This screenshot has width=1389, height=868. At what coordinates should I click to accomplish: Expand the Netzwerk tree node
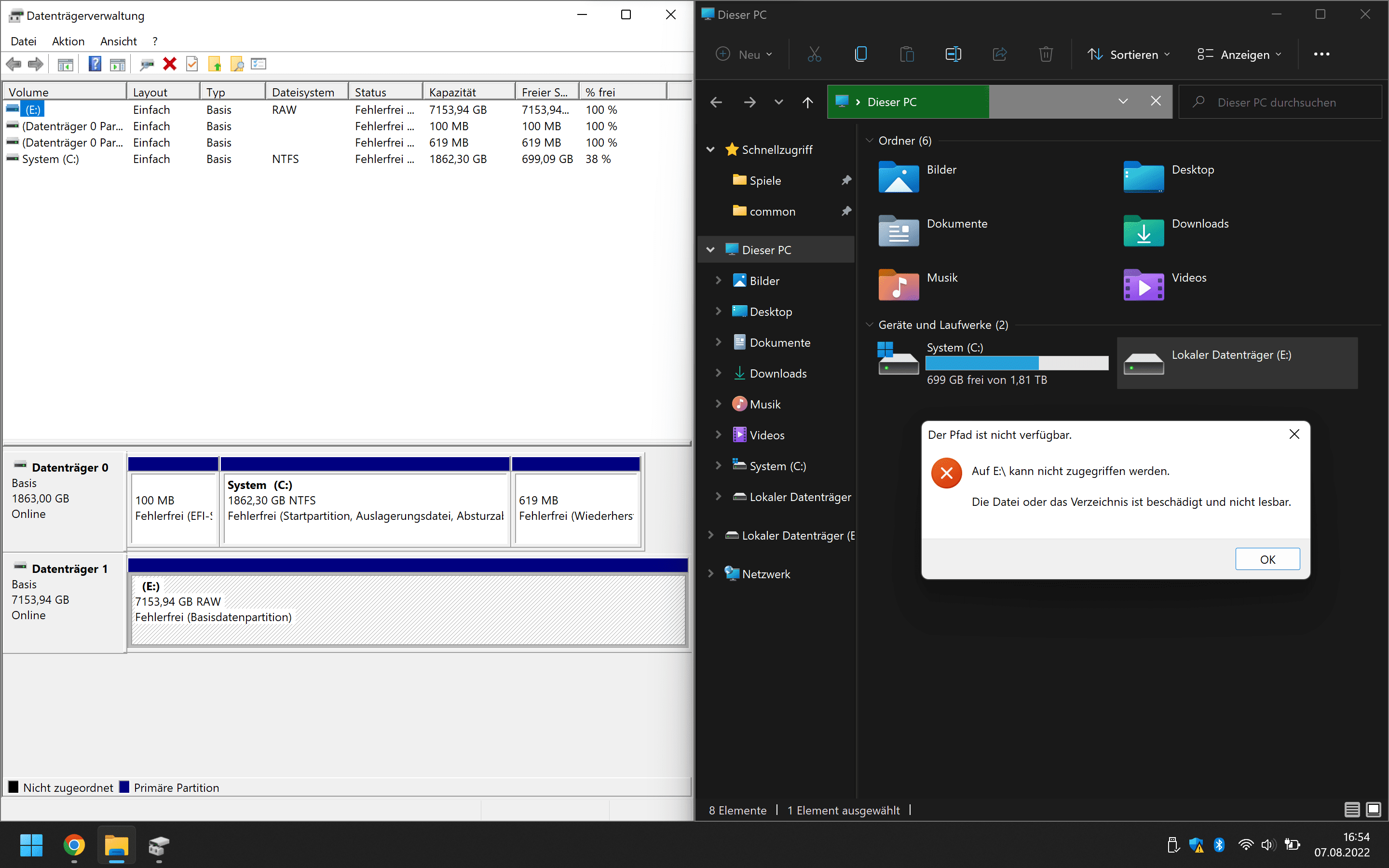[x=710, y=573]
